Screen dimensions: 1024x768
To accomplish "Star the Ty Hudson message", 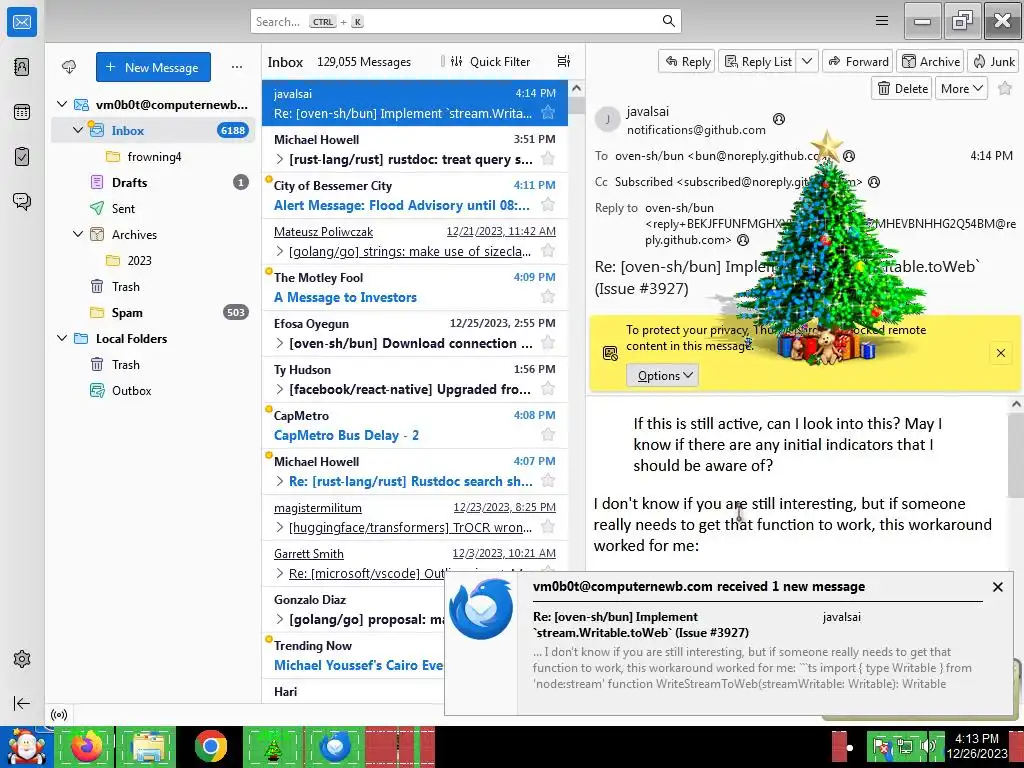I will tap(548, 389).
